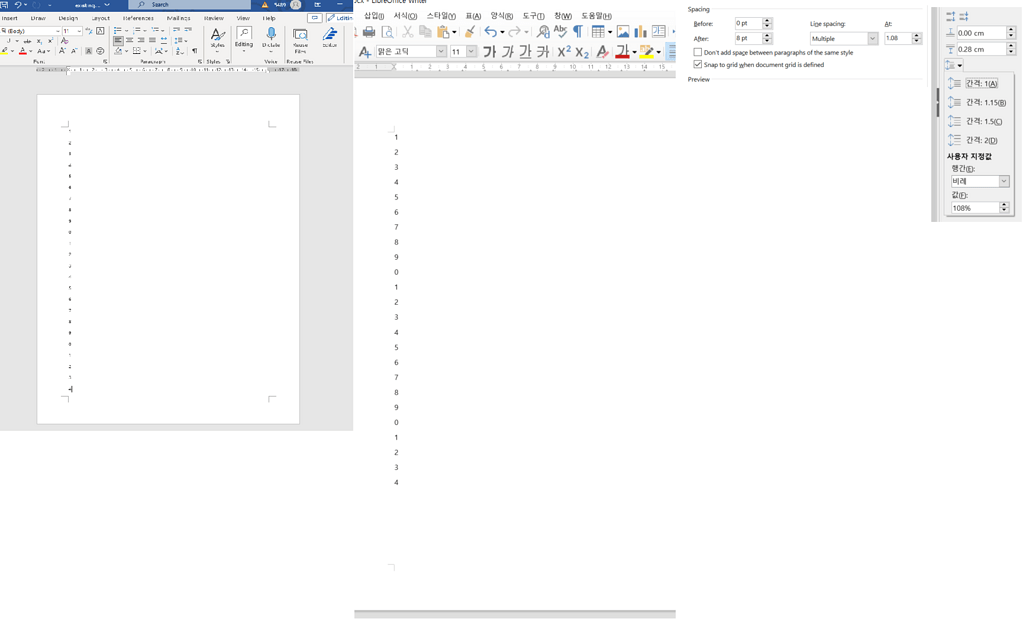Switch to the References tab in Word
Screen dimensions: 1023x622
coord(138,18)
